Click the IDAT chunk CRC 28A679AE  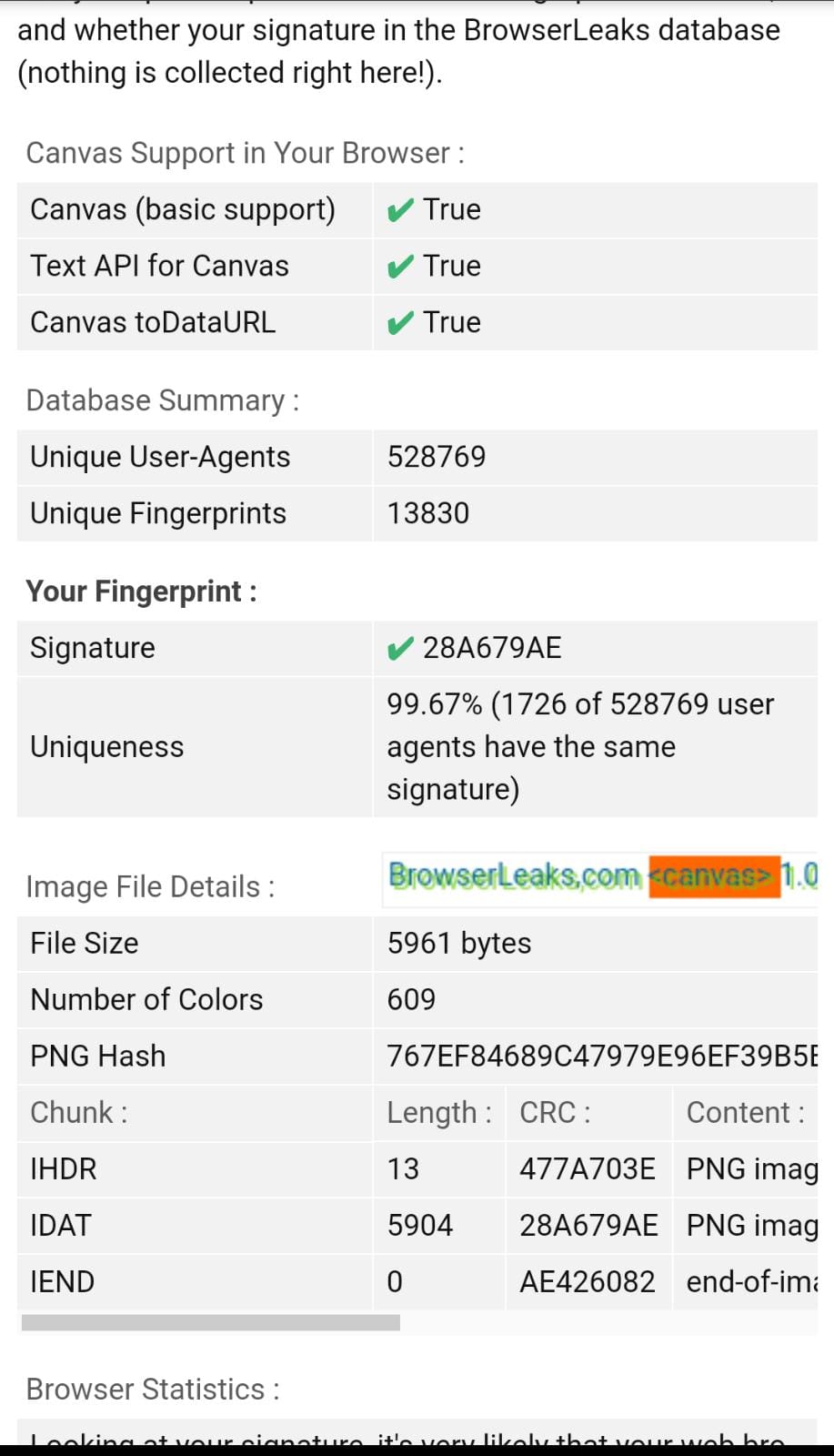pos(588,1225)
